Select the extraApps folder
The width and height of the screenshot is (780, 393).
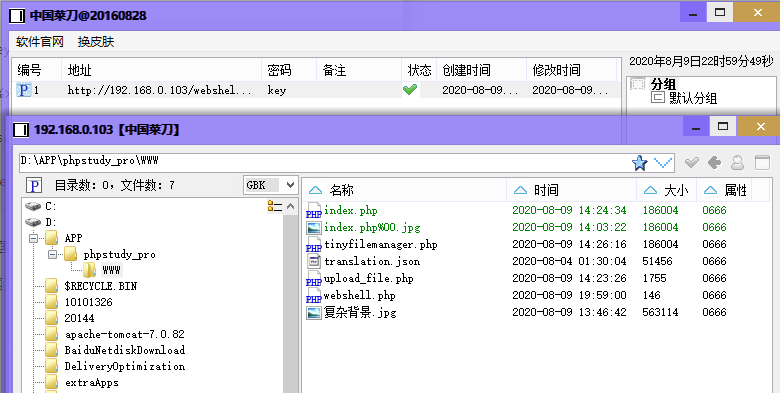click(92, 383)
